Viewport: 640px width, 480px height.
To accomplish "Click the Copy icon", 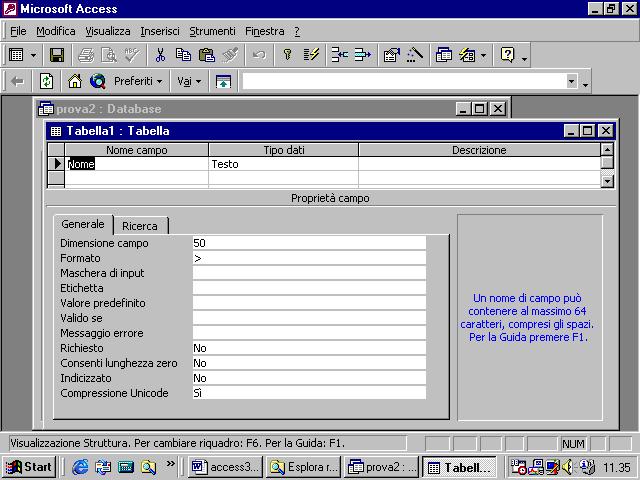I will (183, 55).
